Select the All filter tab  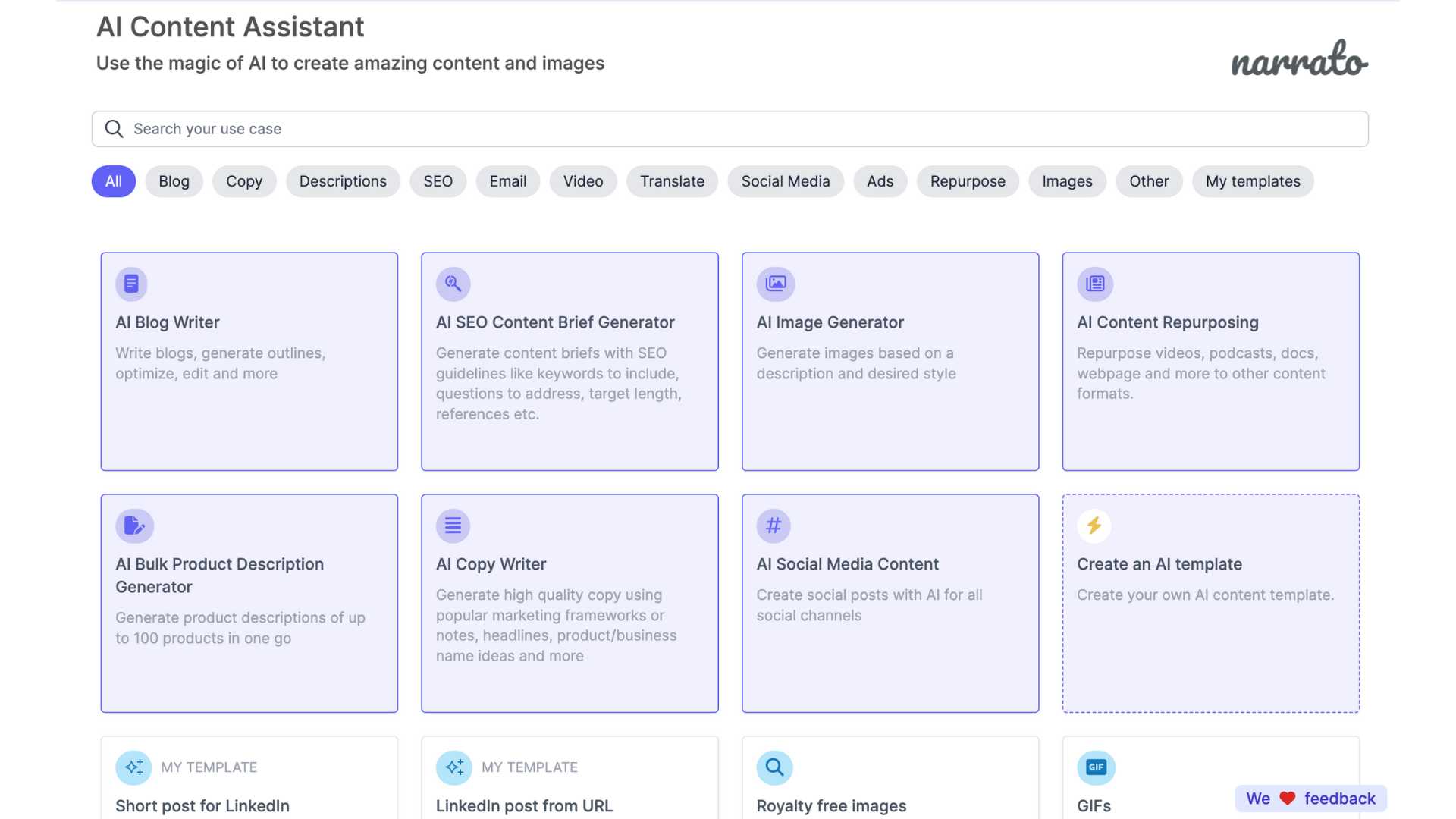coord(113,180)
